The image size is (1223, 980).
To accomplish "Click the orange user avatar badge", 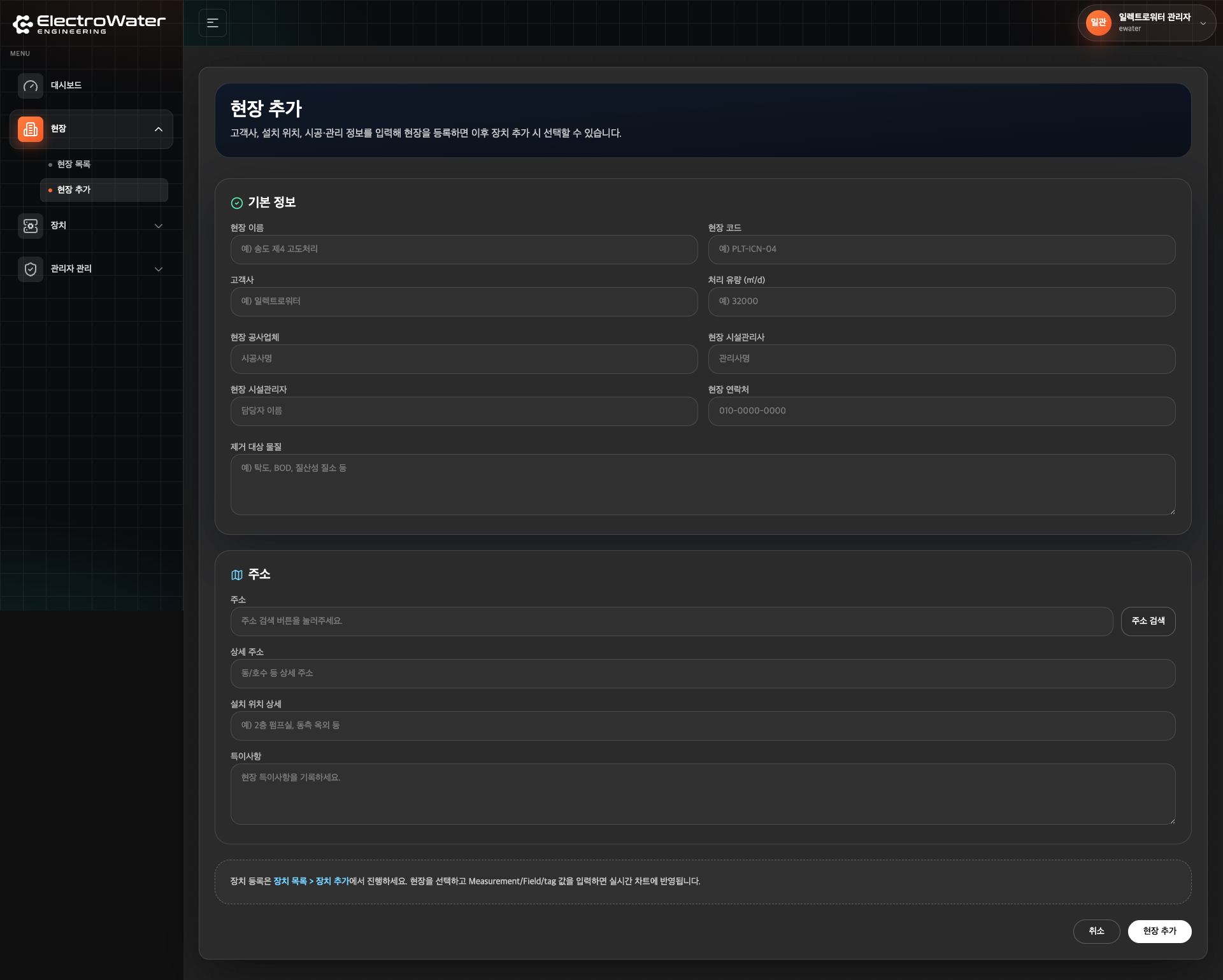I will [1098, 23].
